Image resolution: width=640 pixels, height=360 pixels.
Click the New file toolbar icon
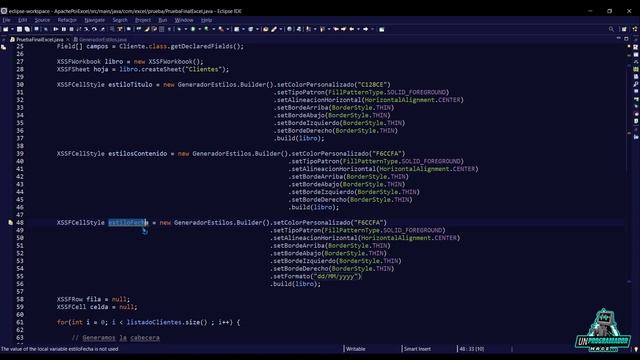[6, 29]
